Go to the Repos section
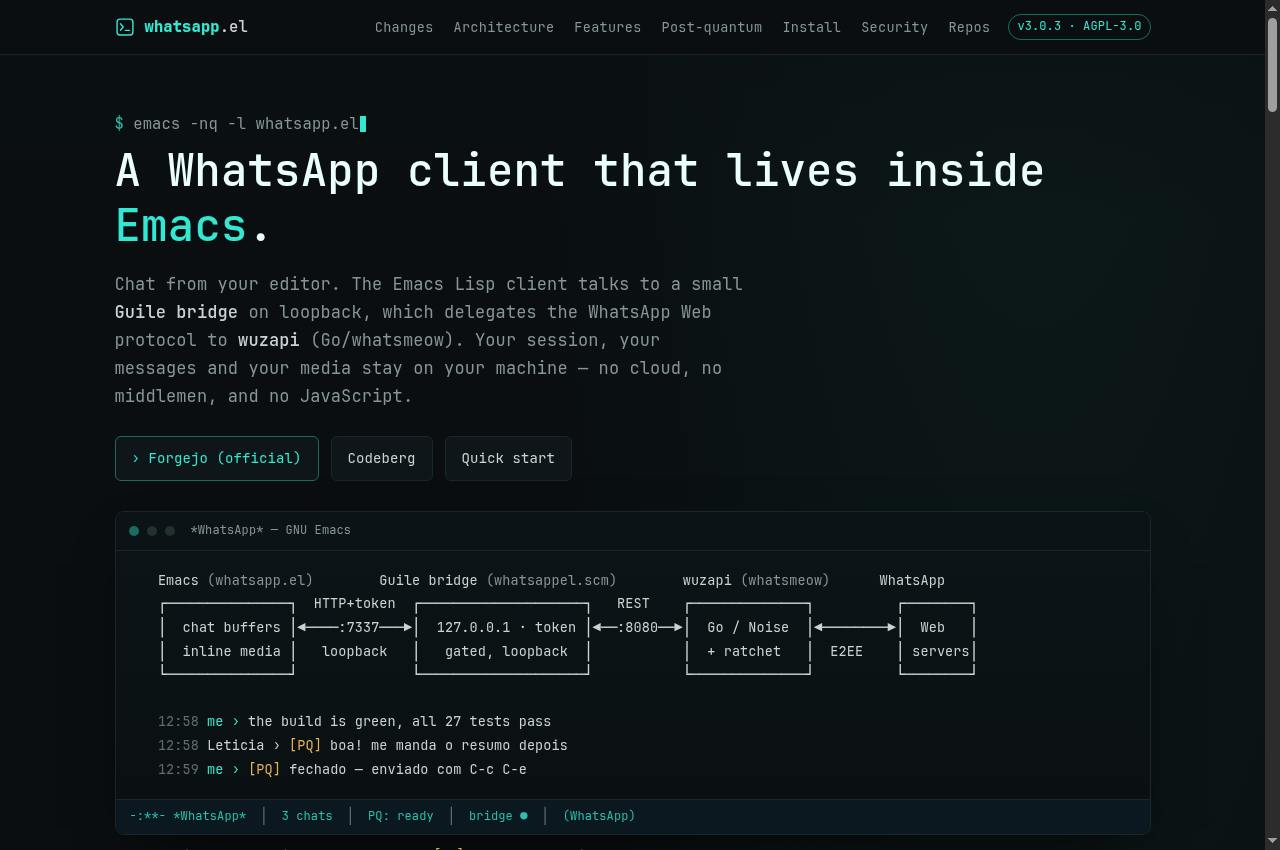Screen dimensions: 1280x850 (x=969, y=27)
